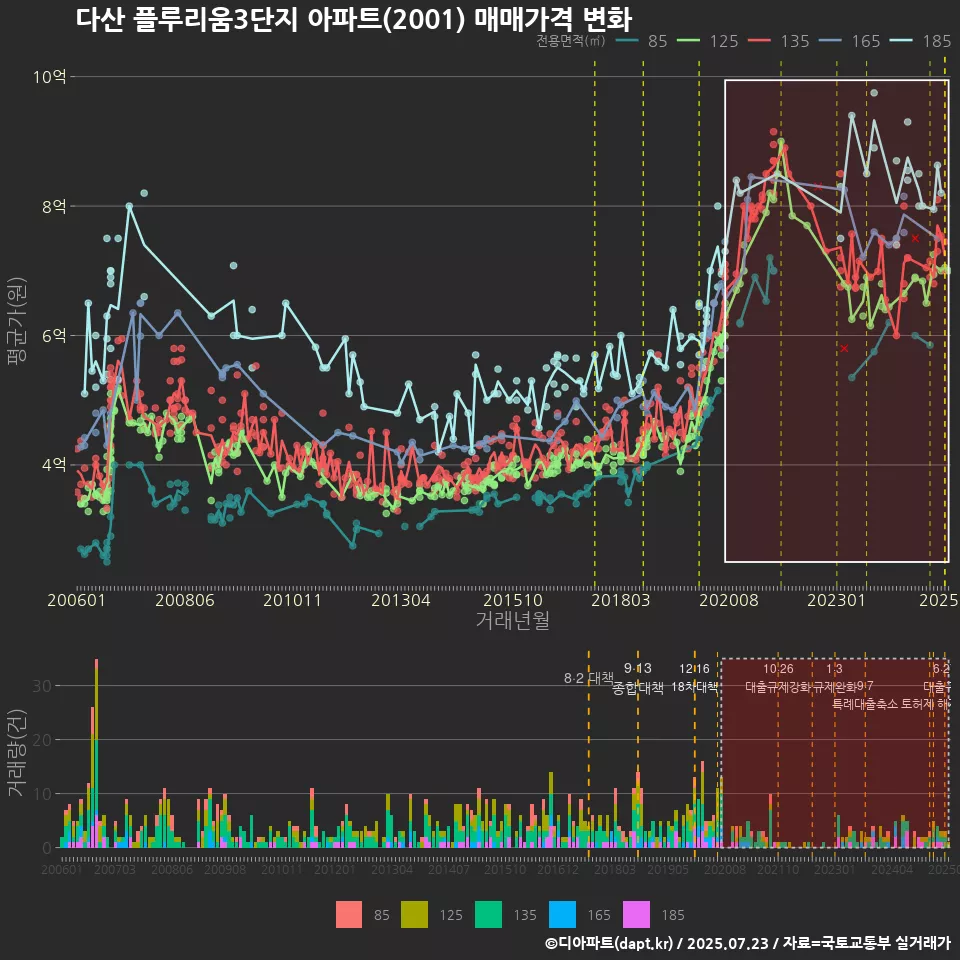Select the '8억' y-axis label
The height and width of the screenshot is (960, 960).
coord(54,206)
